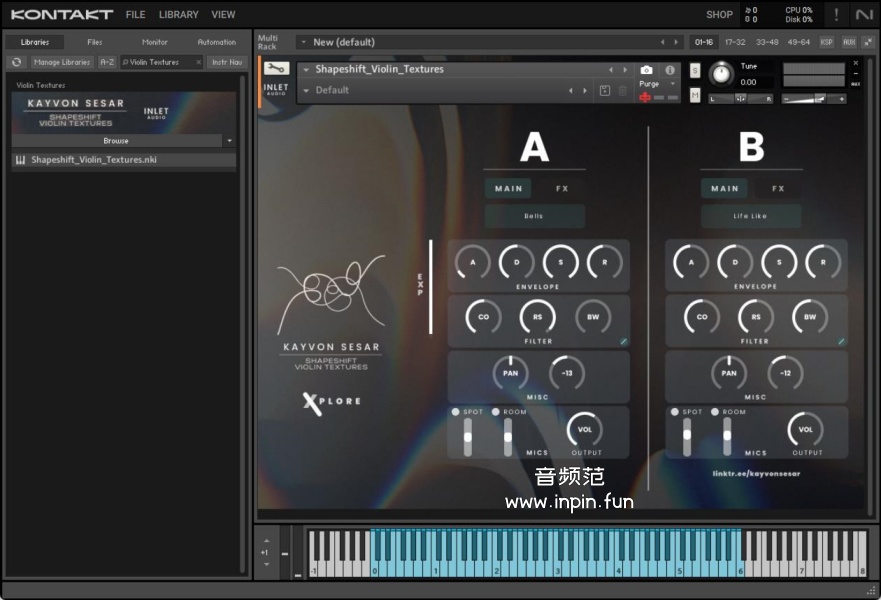Switch to the Files tab
The height and width of the screenshot is (600, 881).
tap(94, 42)
